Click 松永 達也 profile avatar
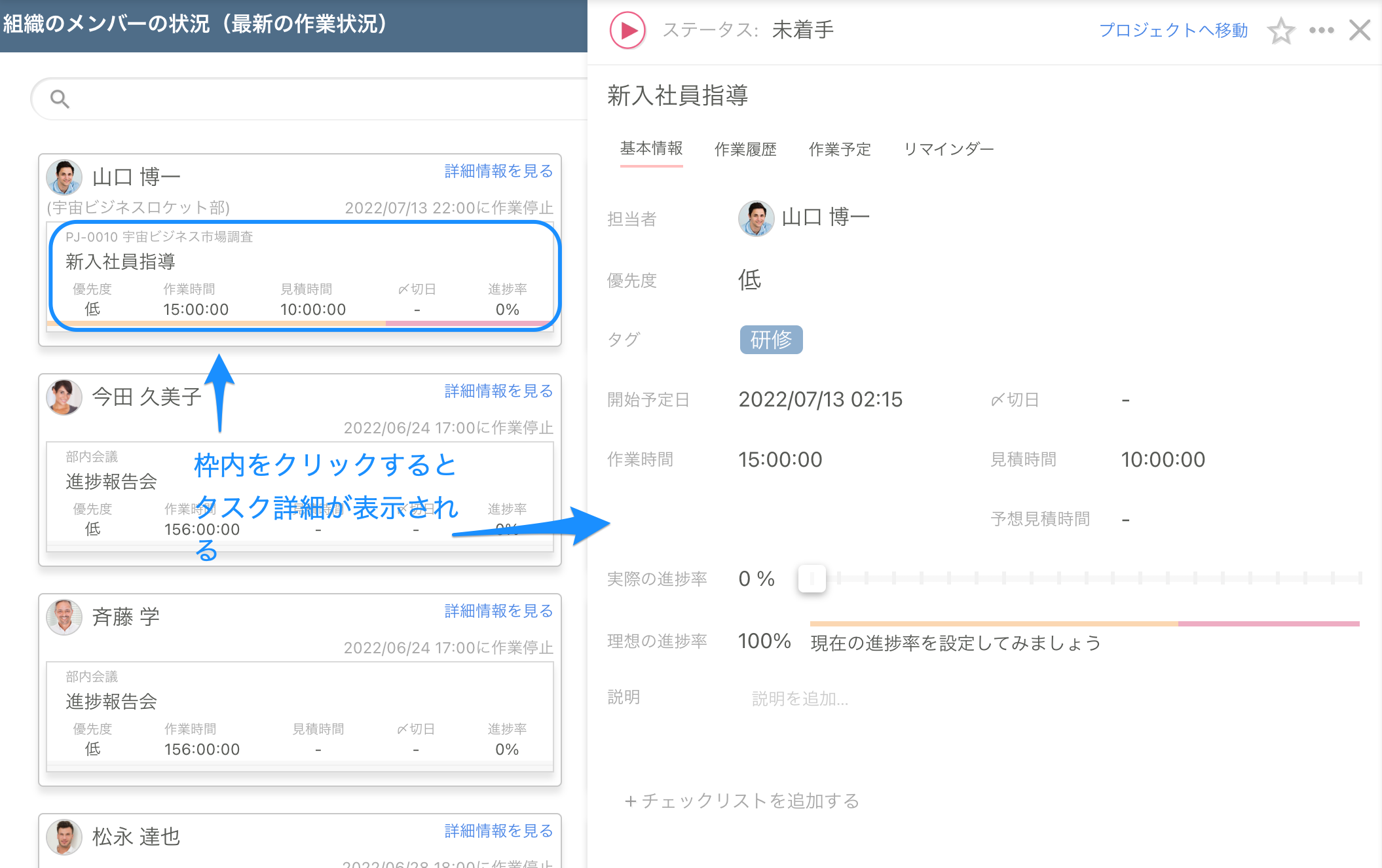 (64, 837)
